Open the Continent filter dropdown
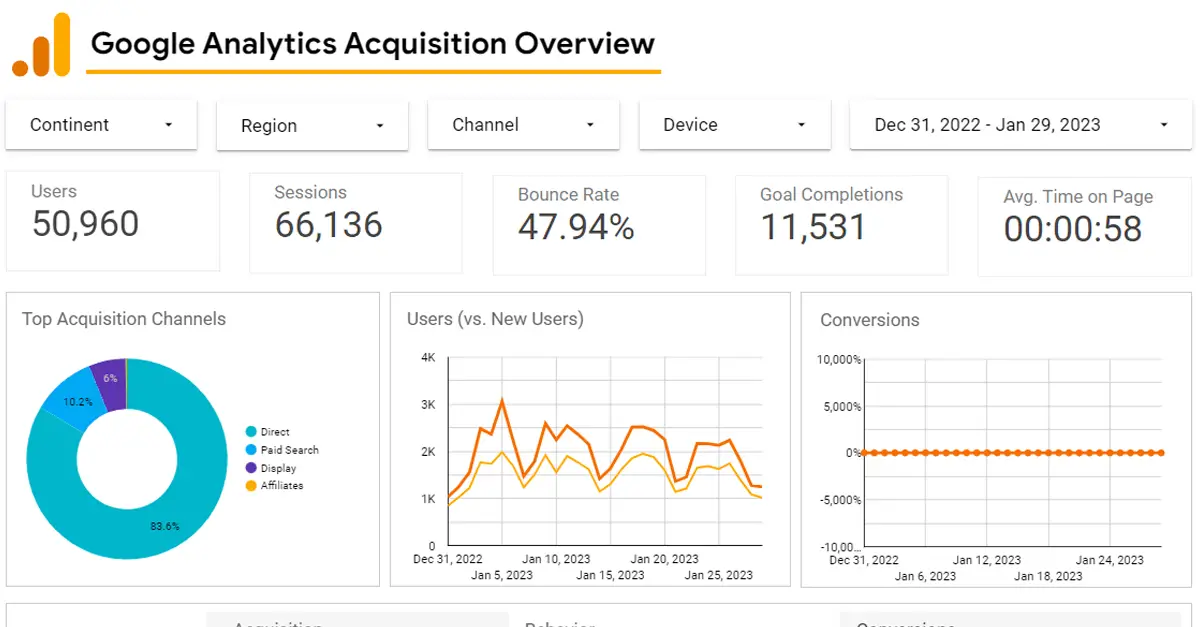 [x=100, y=124]
